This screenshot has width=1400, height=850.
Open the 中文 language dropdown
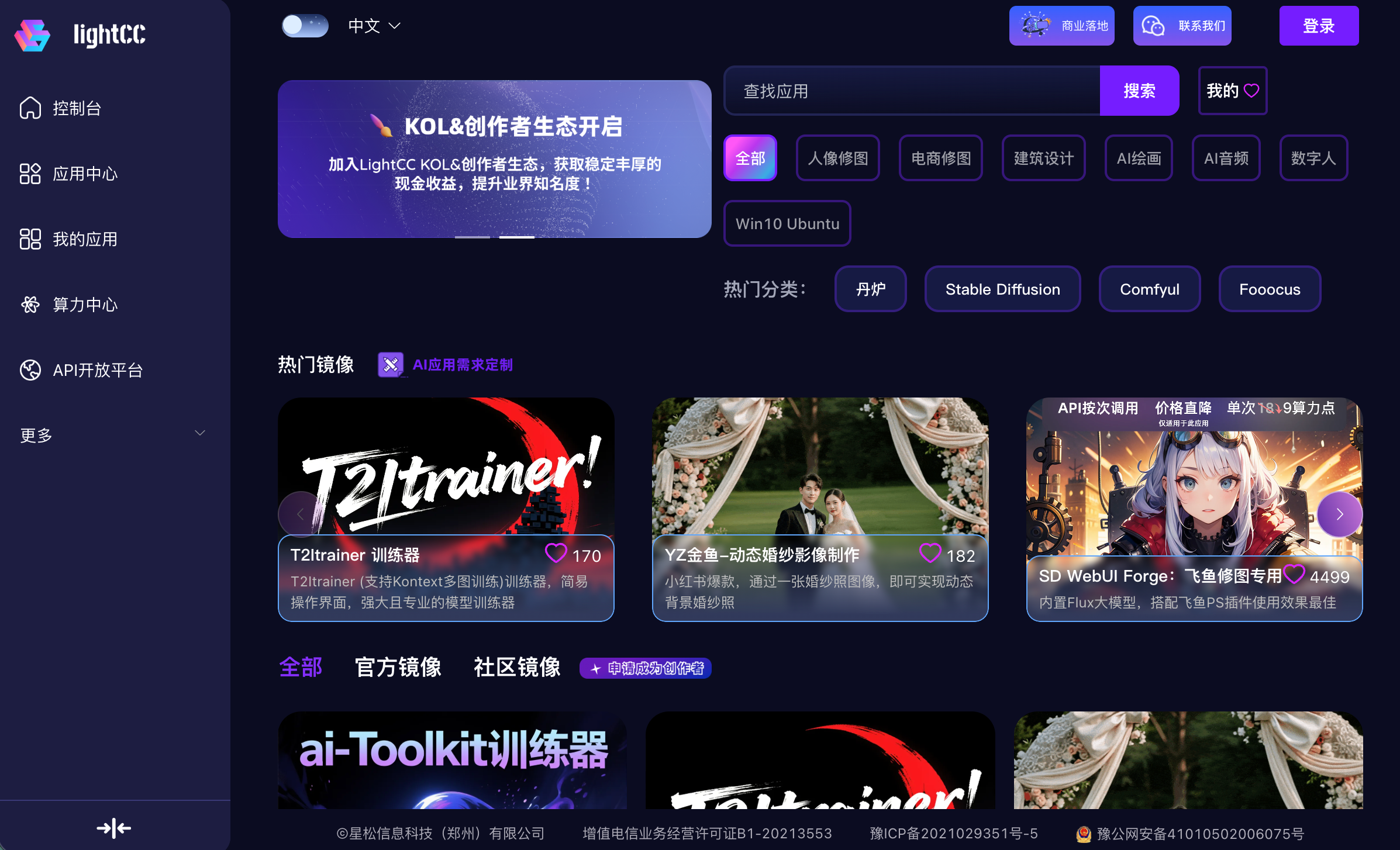pyautogui.click(x=374, y=26)
